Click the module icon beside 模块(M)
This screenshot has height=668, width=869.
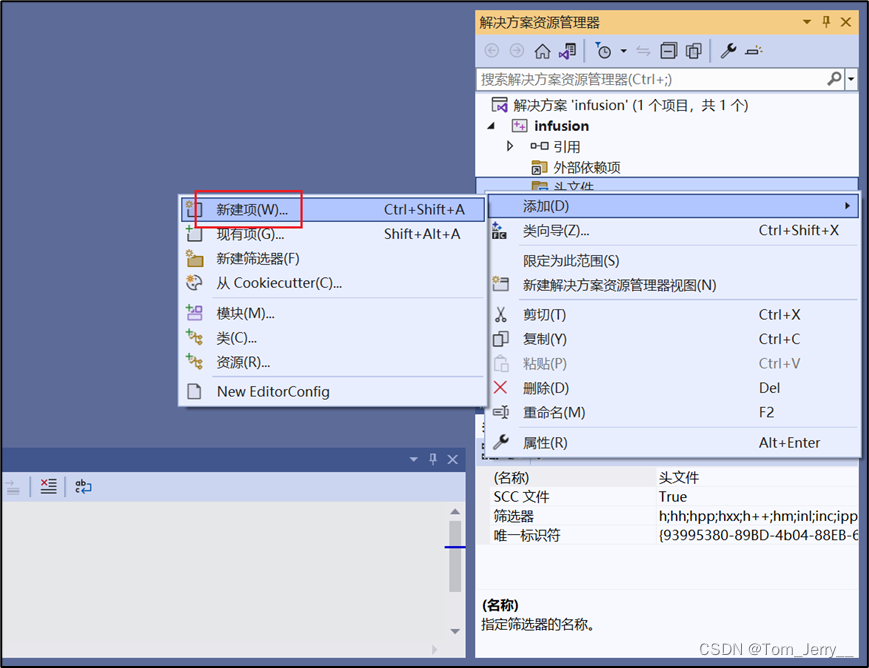(194, 313)
